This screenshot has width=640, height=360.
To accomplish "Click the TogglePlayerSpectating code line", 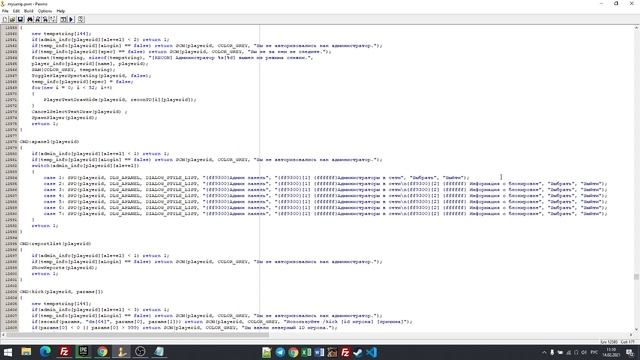I will tap(91, 76).
